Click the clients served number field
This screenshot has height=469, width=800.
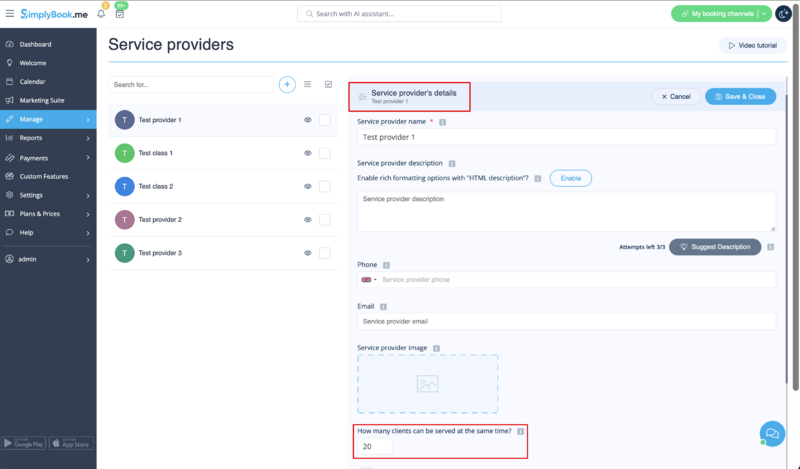[x=374, y=447]
